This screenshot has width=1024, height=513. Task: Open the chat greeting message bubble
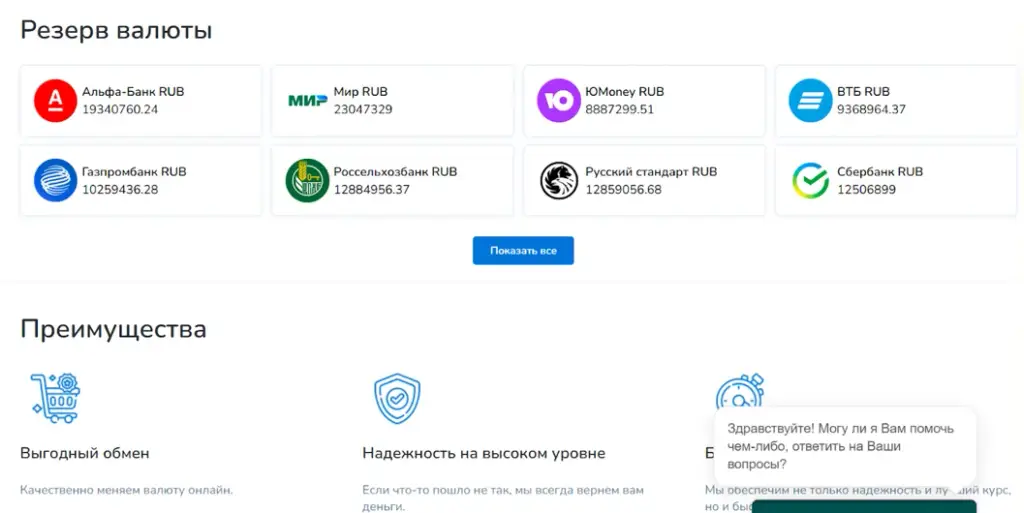pos(845,446)
